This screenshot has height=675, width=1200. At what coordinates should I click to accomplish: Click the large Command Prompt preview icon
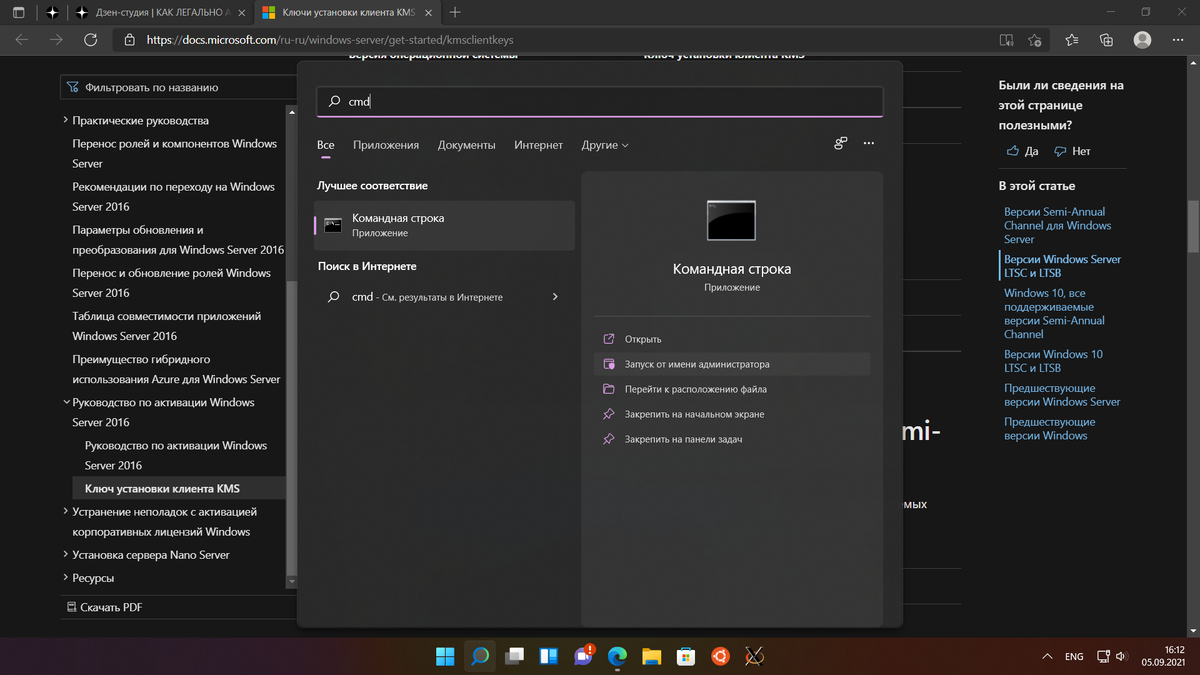[731, 221]
